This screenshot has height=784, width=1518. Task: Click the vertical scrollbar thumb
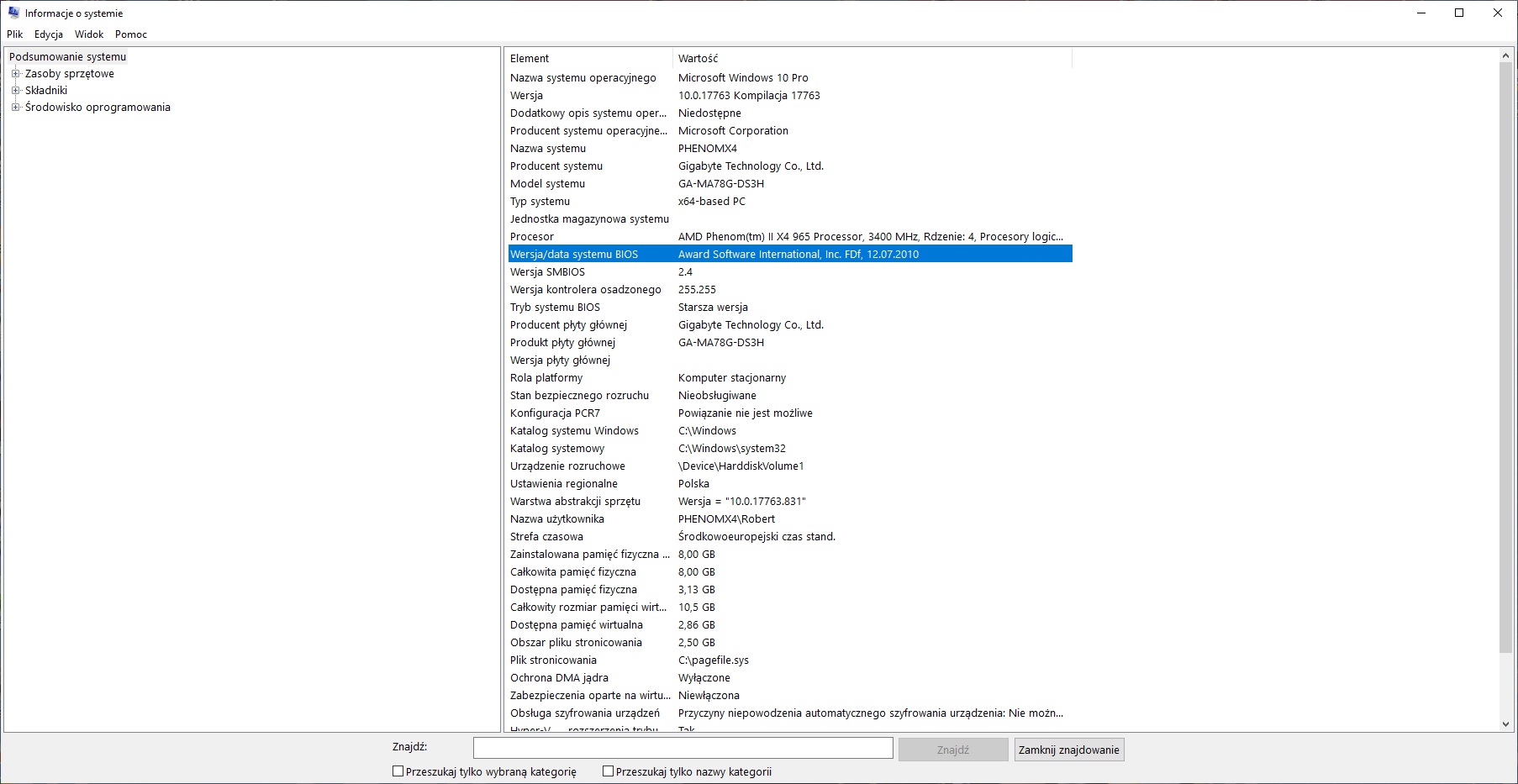click(x=1505, y=357)
